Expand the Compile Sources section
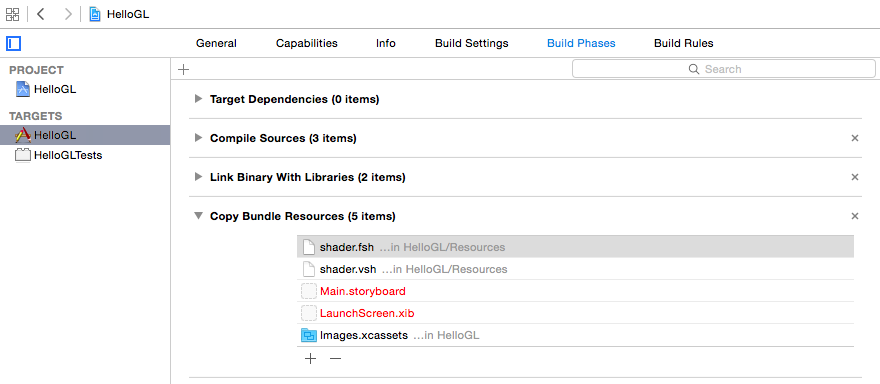The height and width of the screenshot is (384, 880). (198, 138)
